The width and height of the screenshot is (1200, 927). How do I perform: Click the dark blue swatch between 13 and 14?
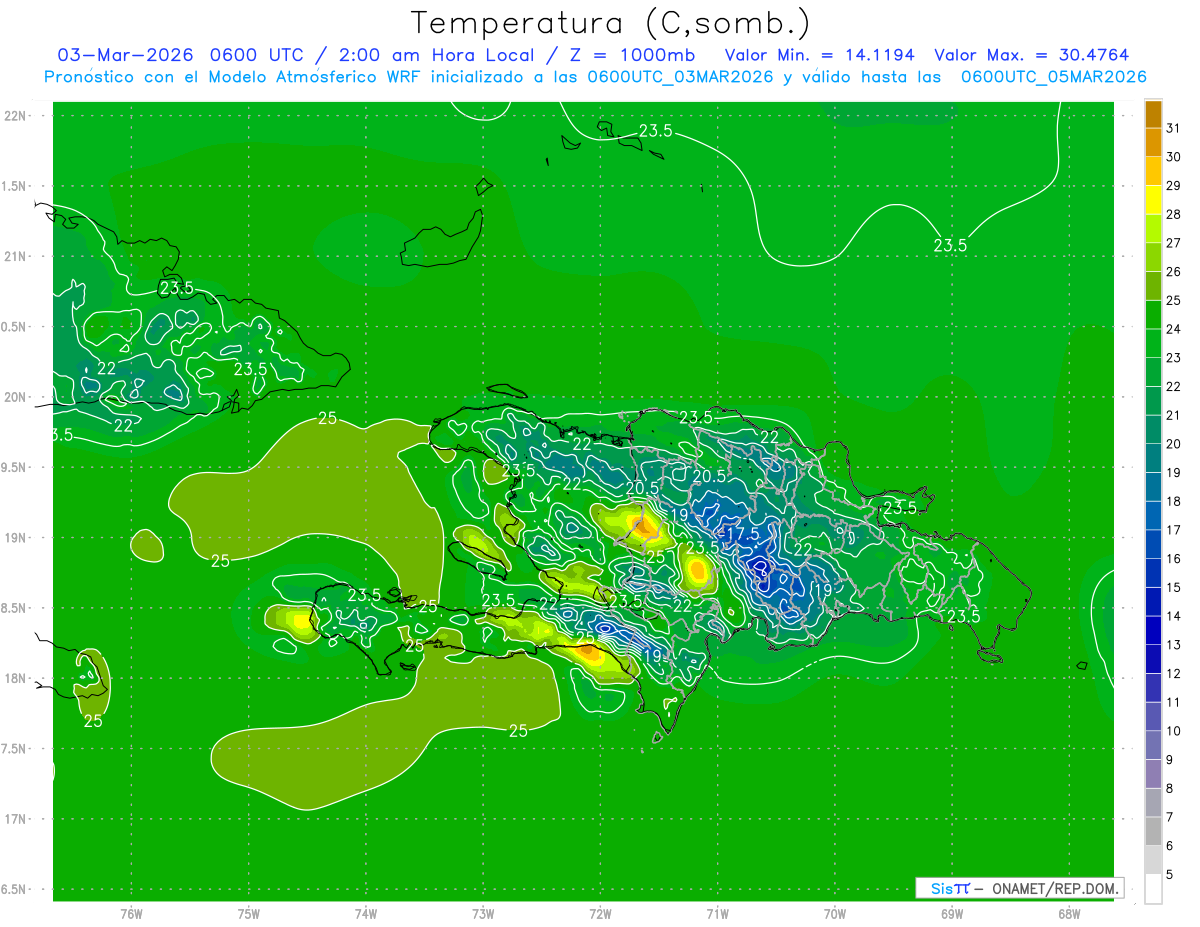[1153, 630]
